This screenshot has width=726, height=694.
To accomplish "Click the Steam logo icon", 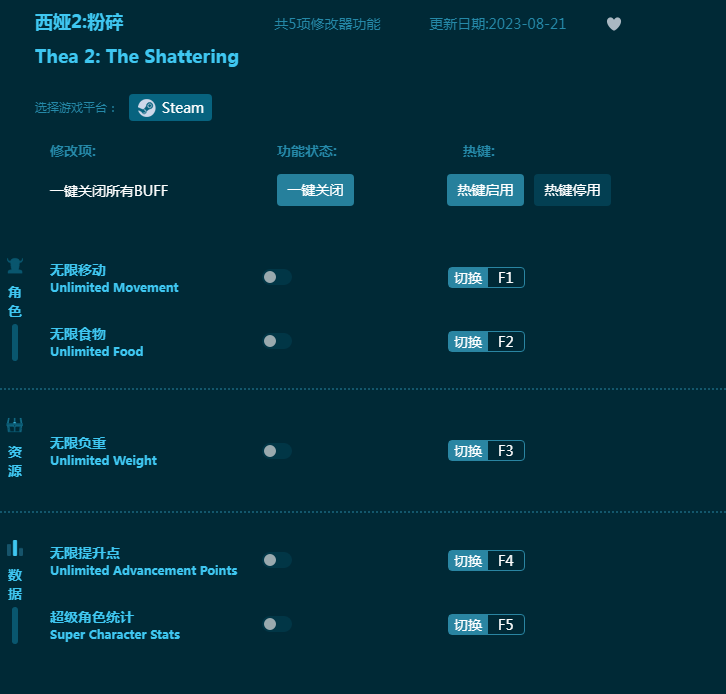I will pyautogui.click(x=146, y=108).
